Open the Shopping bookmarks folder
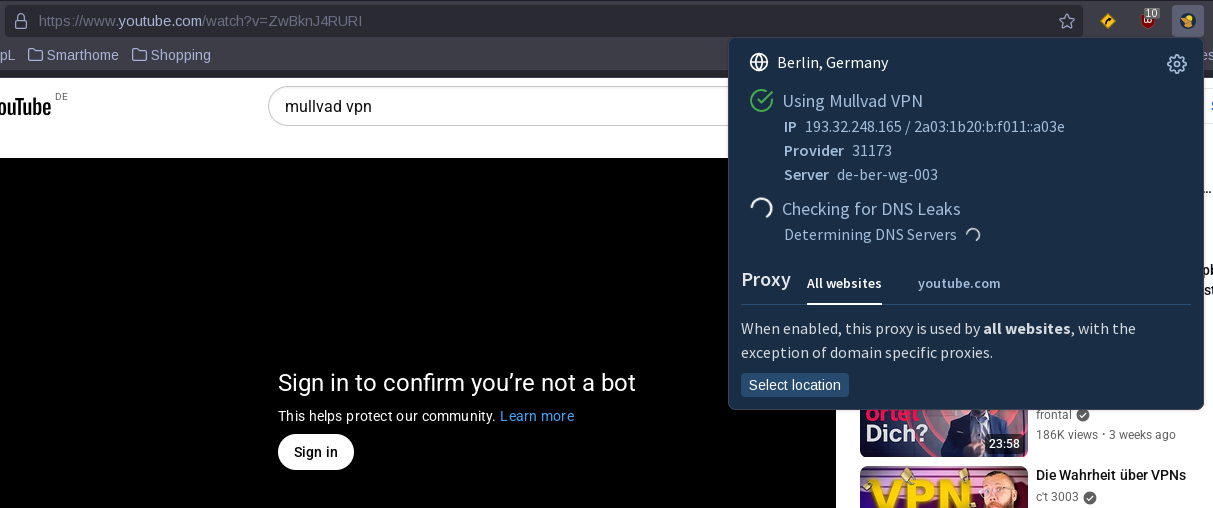1213x508 pixels. point(171,55)
